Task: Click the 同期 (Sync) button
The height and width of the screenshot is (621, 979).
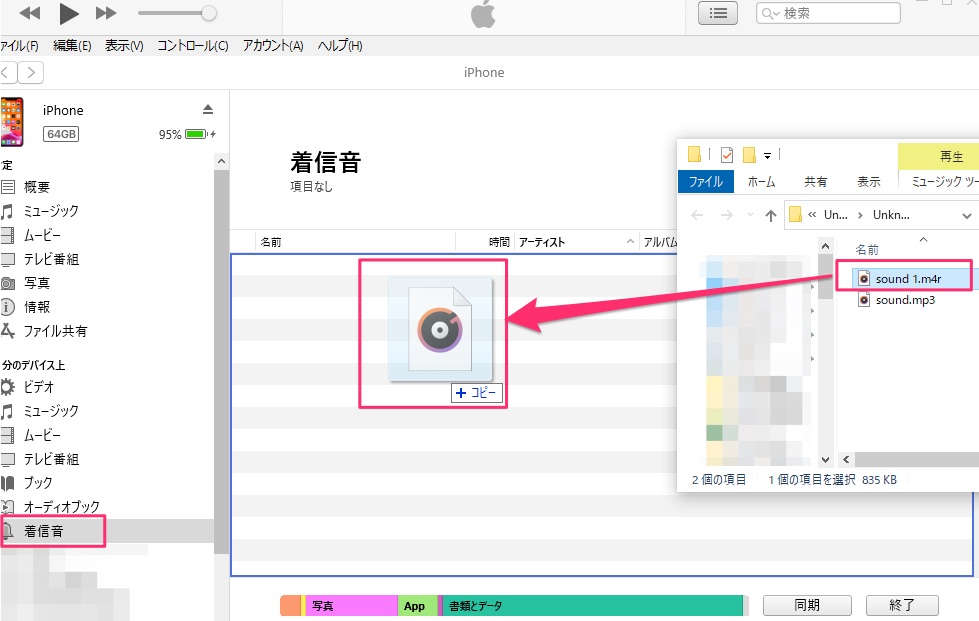Action: (x=808, y=604)
